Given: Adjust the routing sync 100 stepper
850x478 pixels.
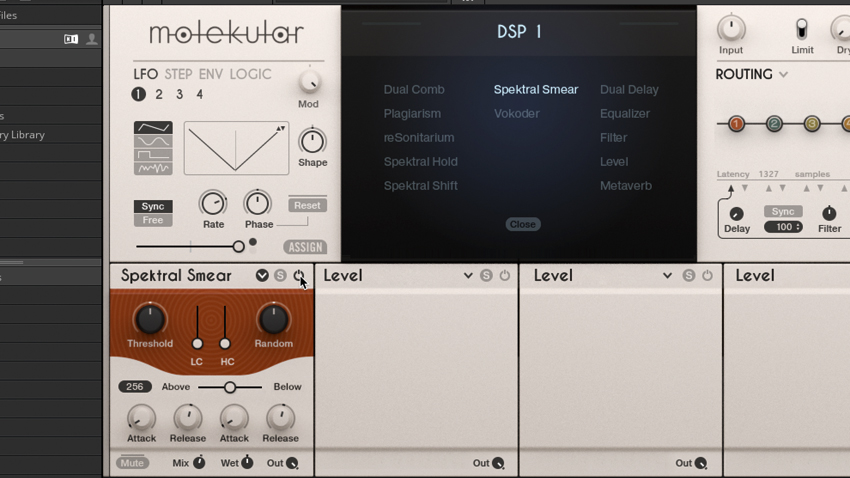Looking at the screenshot, I should [783, 227].
